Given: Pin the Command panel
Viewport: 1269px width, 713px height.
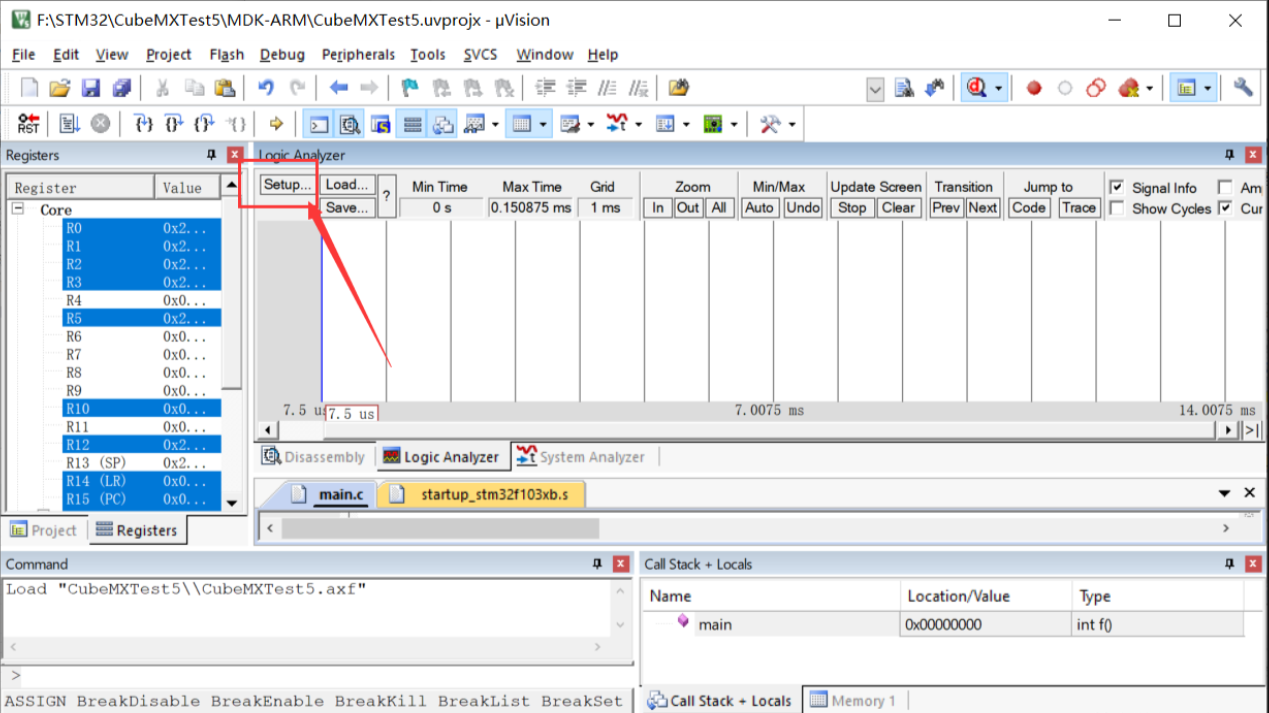Looking at the screenshot, I should pyautogui.click(x=598, y=564).
